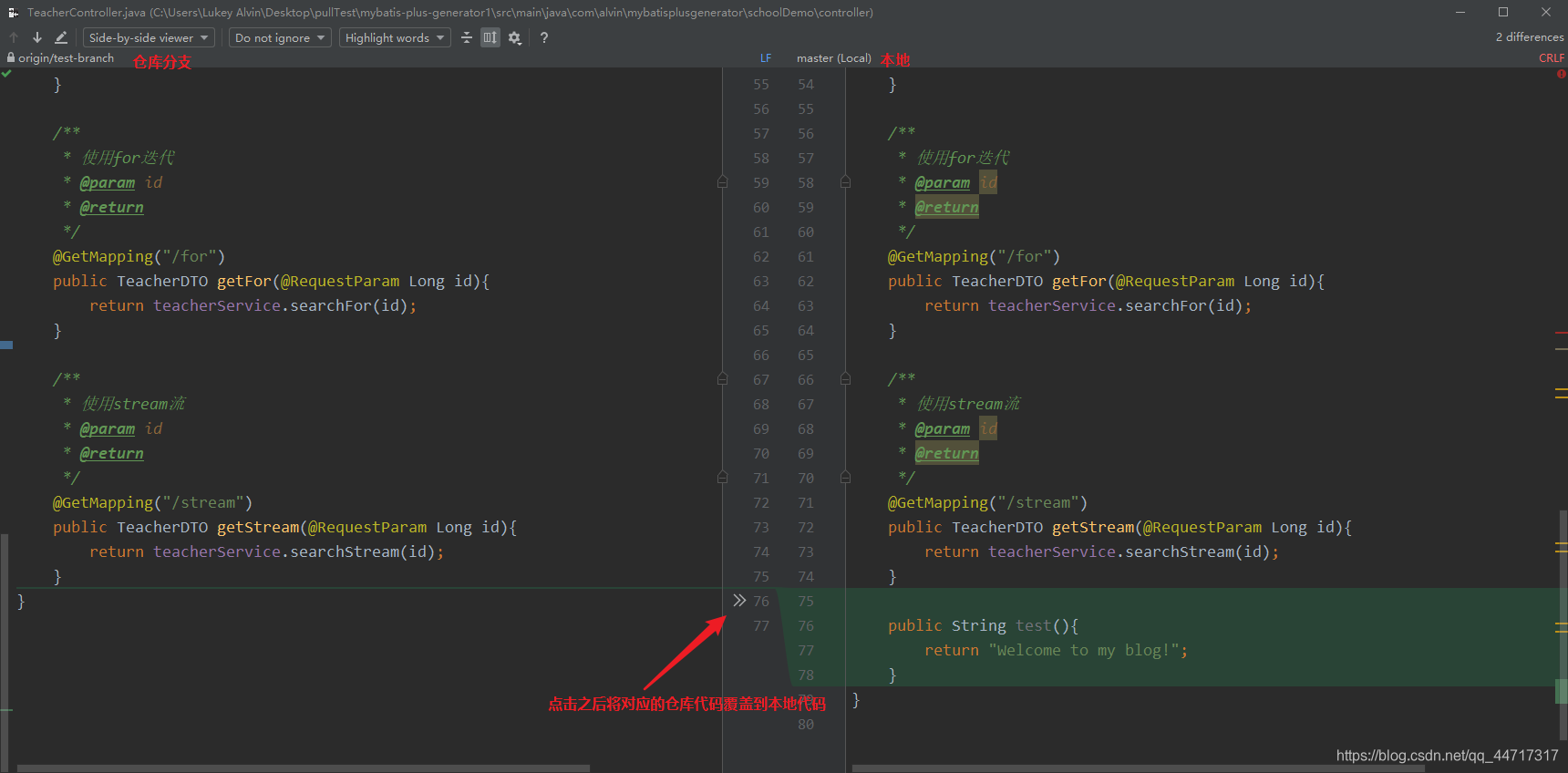Click the left pane fold end marker at line 71
The height and width of the screenshot is (773, 1568).
click(722, 478)
